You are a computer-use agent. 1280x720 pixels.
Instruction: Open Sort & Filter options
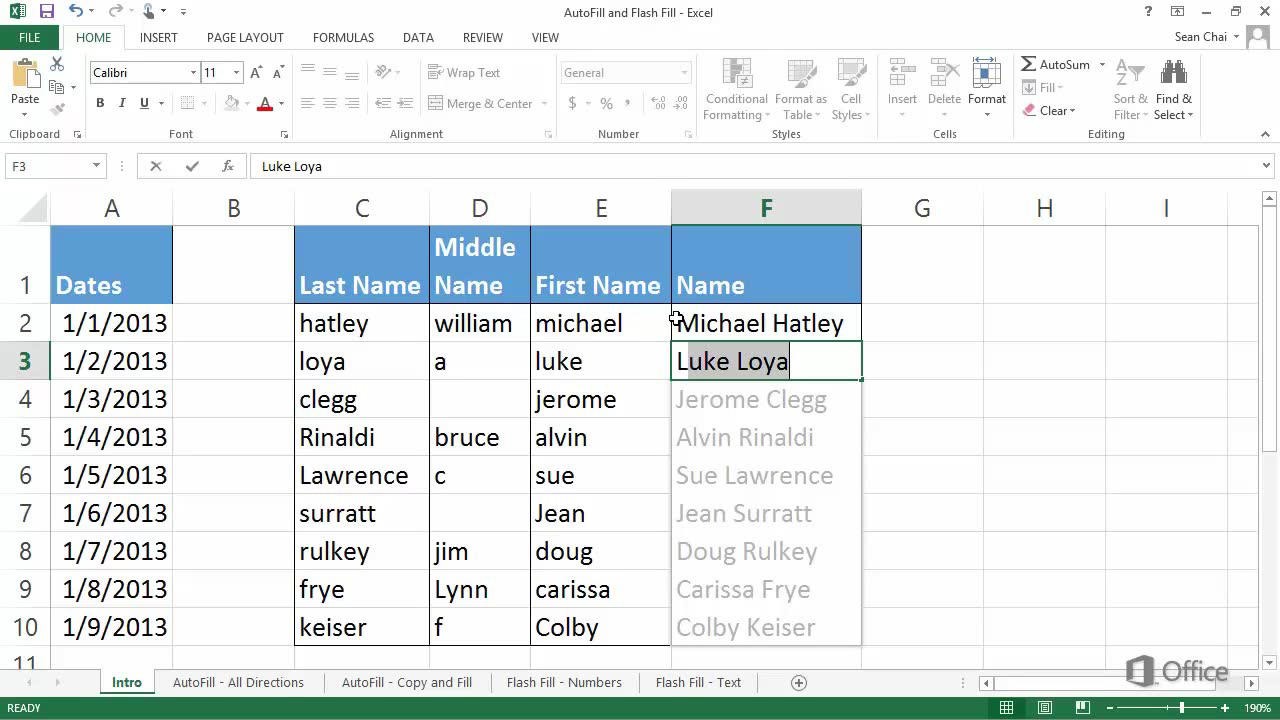pyautogui.click(x=1131, y=90)
